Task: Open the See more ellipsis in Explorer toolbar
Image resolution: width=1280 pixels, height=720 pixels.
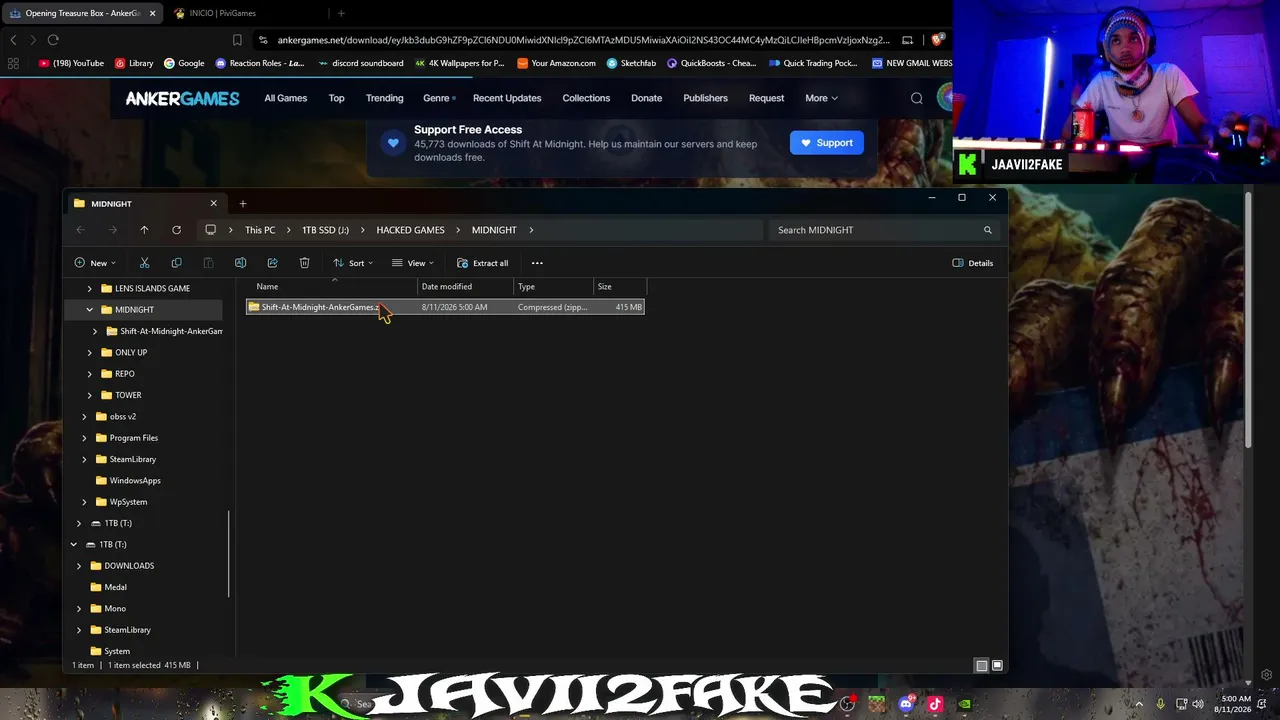Action: (x=537, y=263)
